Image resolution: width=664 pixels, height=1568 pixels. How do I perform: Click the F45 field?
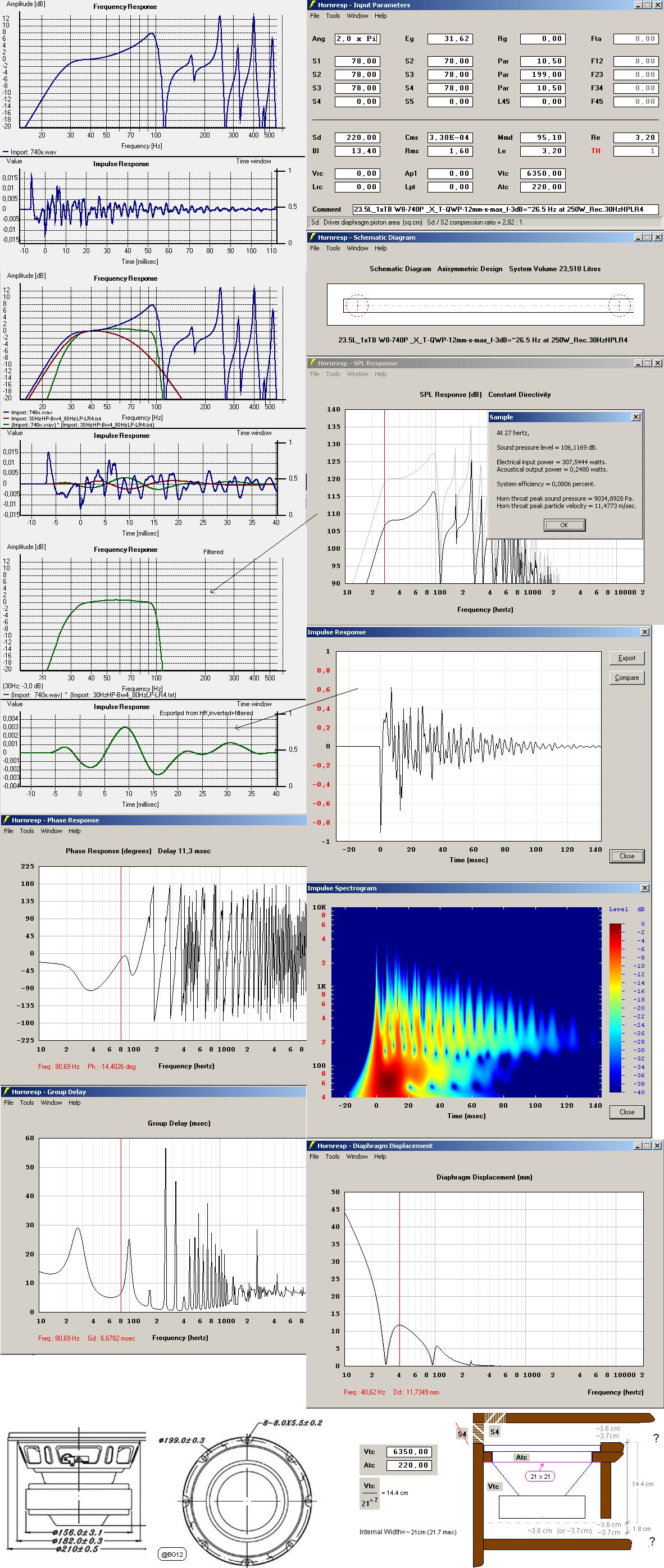[x=636, y=102]
